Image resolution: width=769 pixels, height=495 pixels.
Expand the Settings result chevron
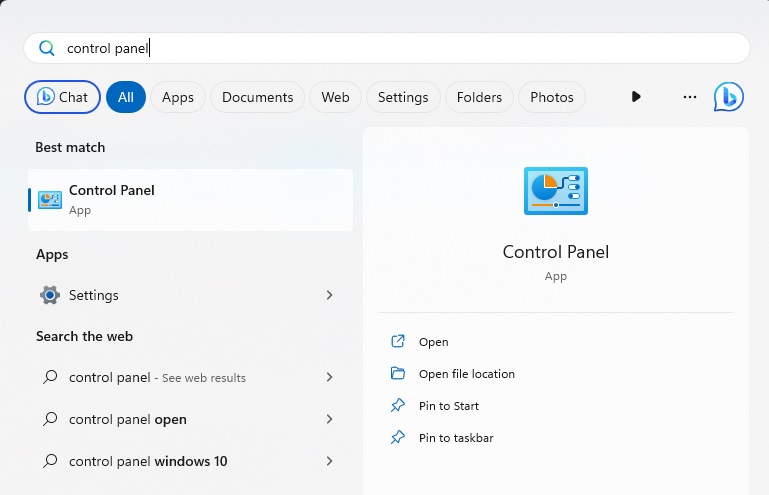(330, 295)
